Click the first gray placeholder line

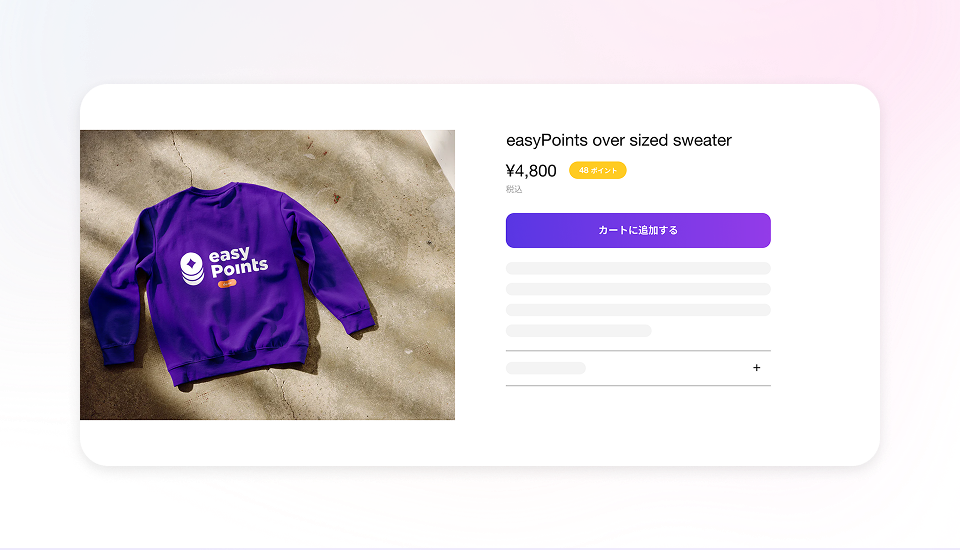[x=638, y=268]
